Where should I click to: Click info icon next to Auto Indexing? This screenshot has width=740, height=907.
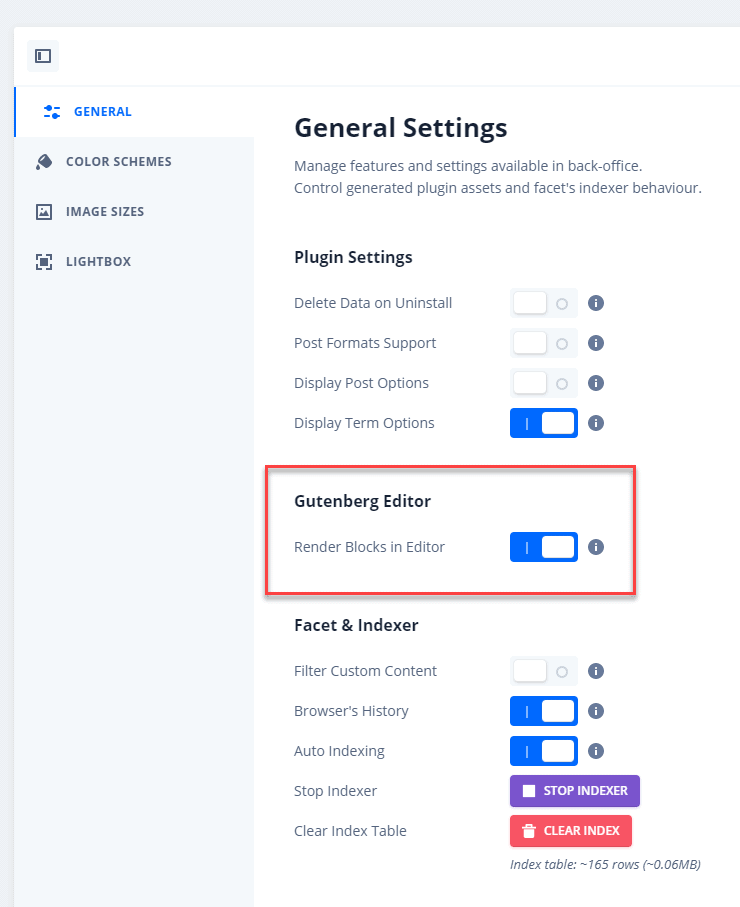click(x=595, y=751)
